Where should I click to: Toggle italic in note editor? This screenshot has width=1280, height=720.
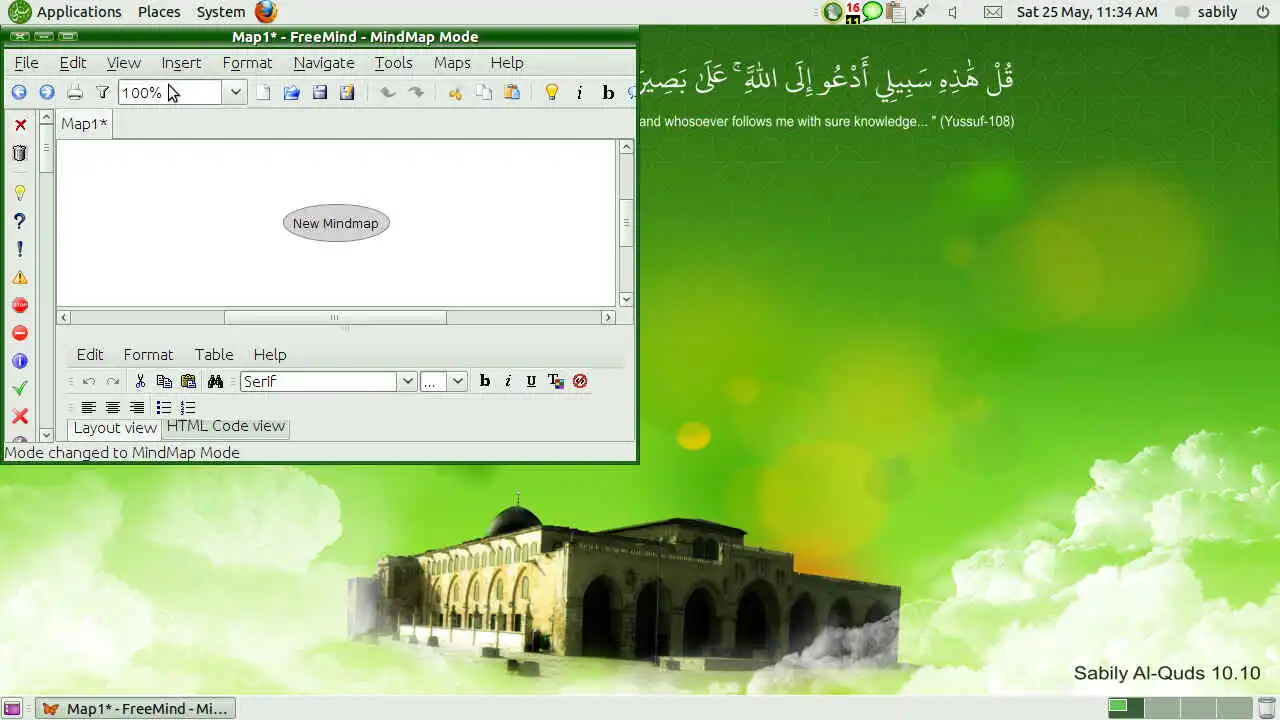coord(508,381)
